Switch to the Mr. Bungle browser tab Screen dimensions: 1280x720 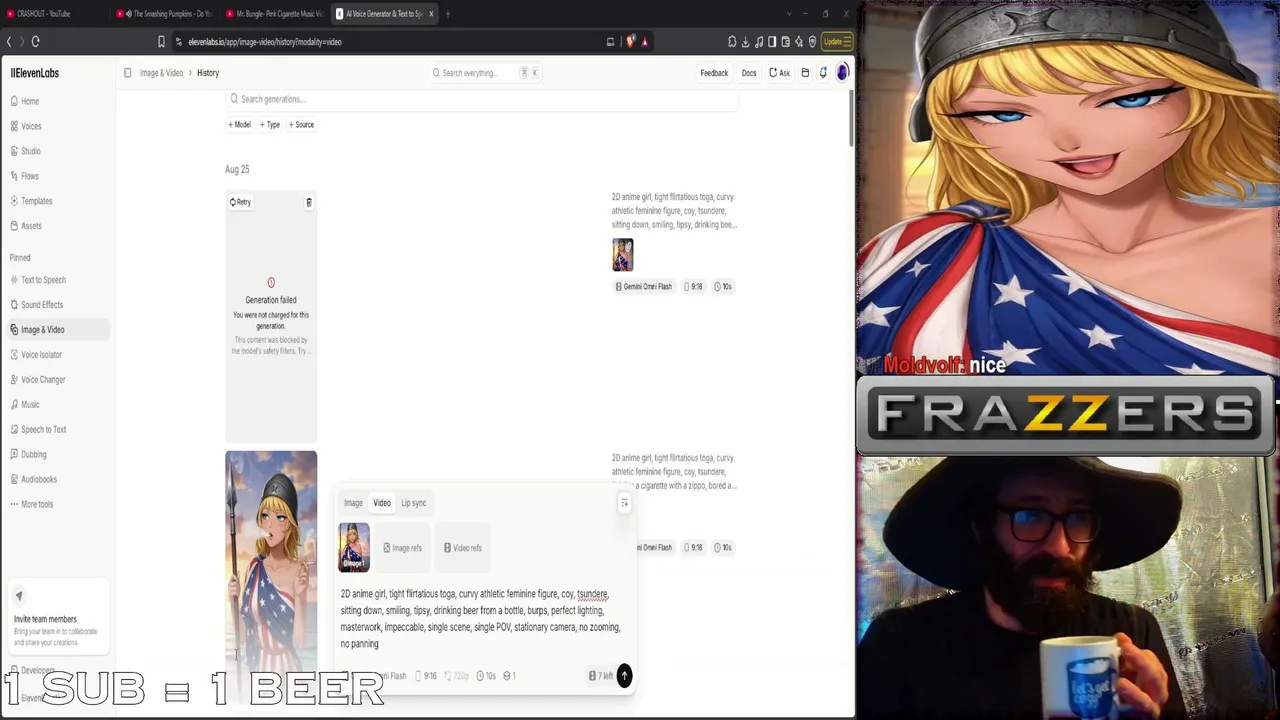click(274, 14)
